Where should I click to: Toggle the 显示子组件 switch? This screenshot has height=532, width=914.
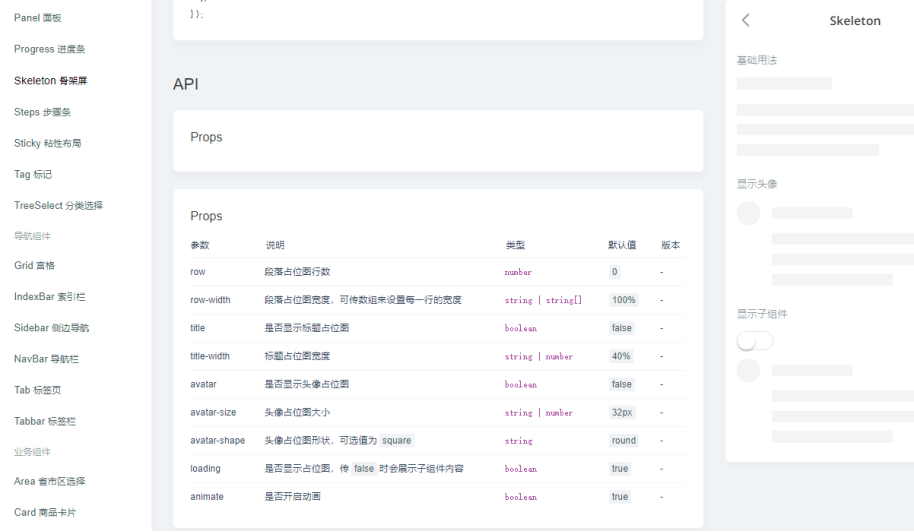(755, 341)
